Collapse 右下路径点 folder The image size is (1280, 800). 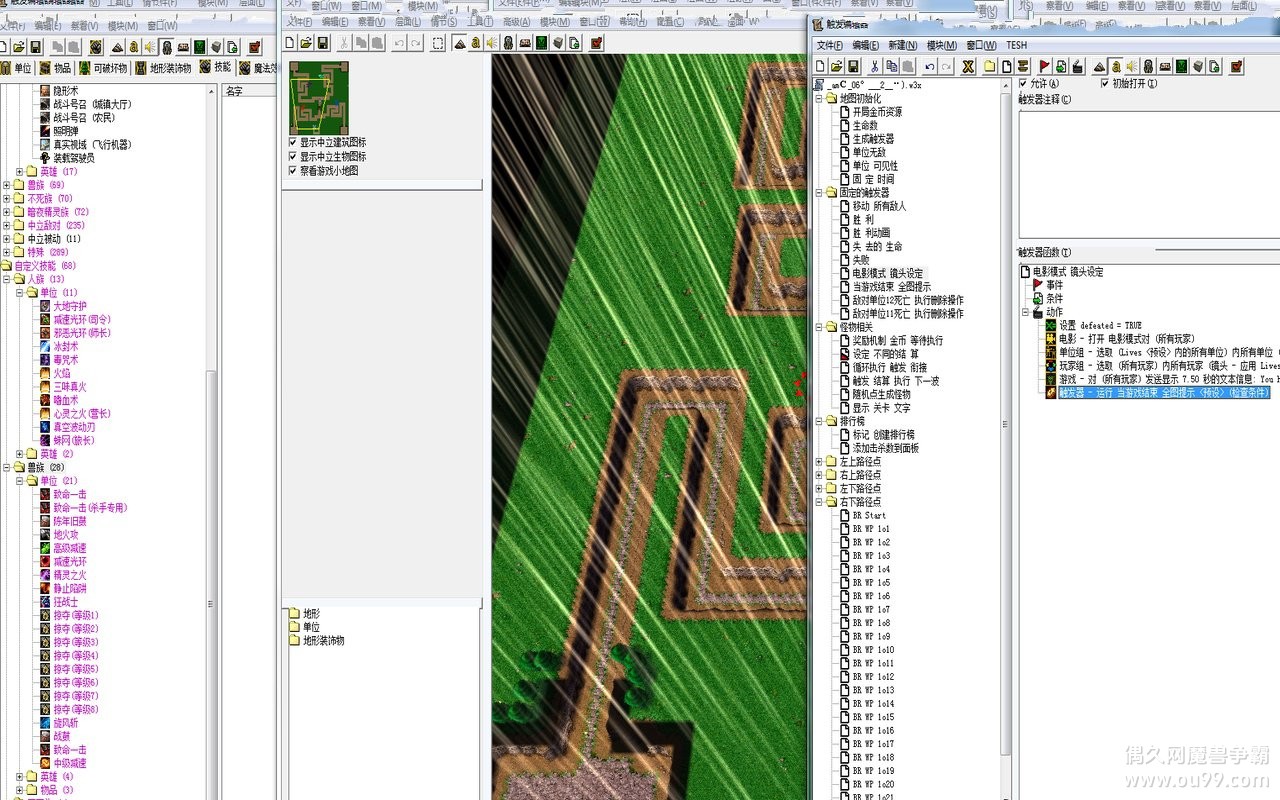tap(819, 502)
